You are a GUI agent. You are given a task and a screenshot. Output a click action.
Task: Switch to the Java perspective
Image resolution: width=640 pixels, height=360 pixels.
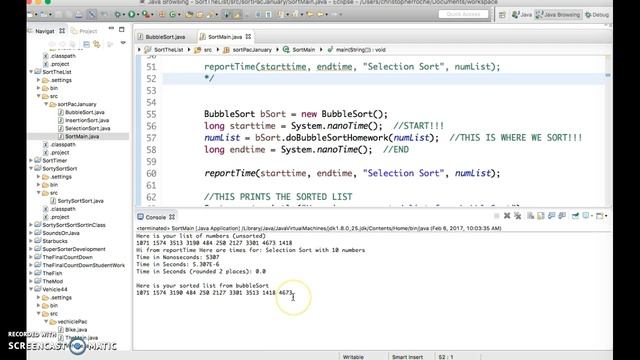point(522,15)
